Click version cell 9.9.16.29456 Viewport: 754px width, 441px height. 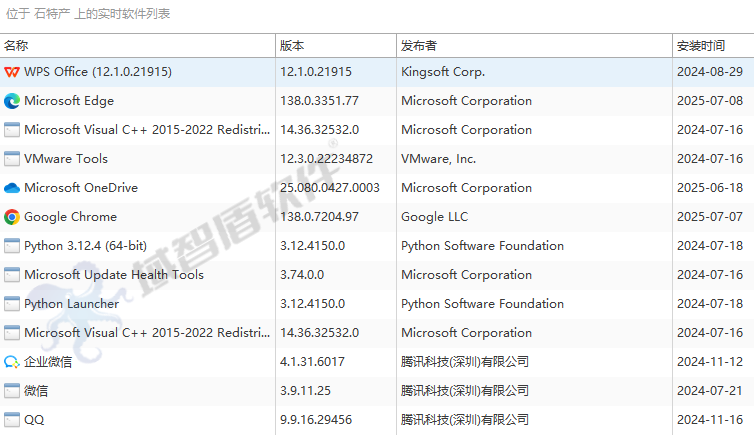[x=316, y=420]
